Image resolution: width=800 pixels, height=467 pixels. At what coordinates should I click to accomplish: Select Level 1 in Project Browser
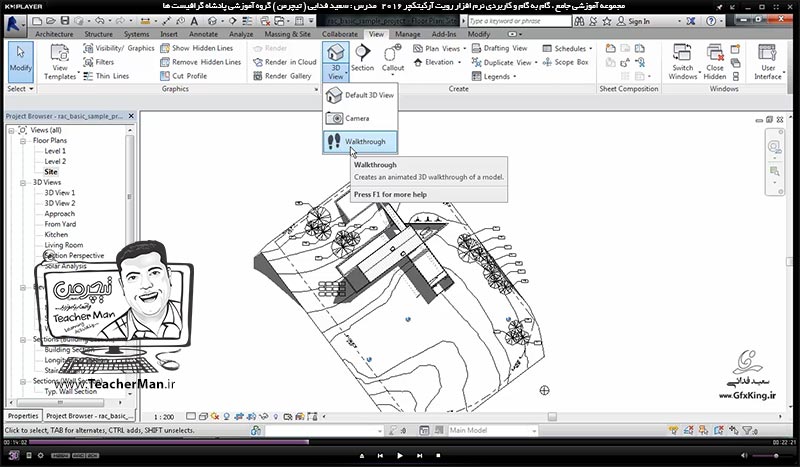click(x=55, y=151)
